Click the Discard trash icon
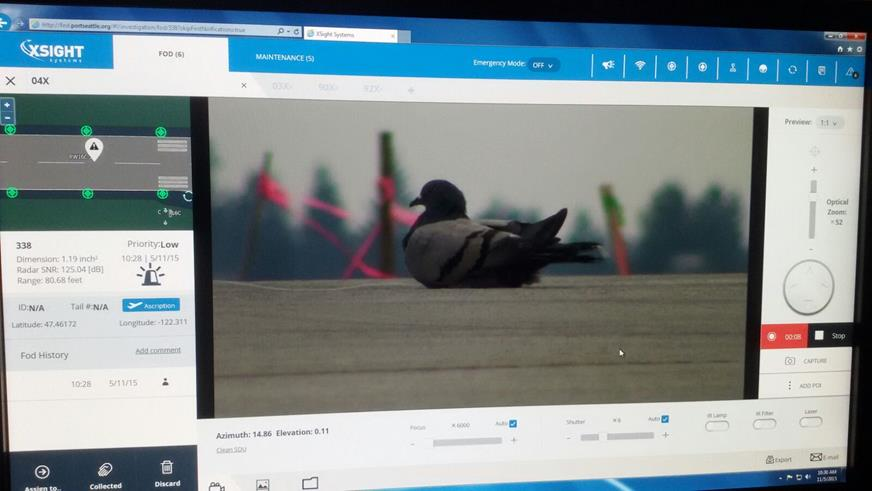 167,474
